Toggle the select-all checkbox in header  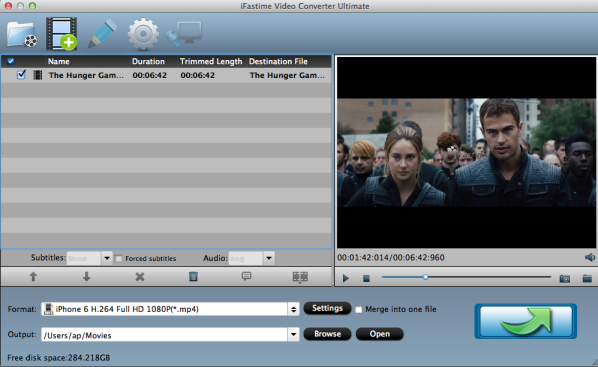click(11, 61)
